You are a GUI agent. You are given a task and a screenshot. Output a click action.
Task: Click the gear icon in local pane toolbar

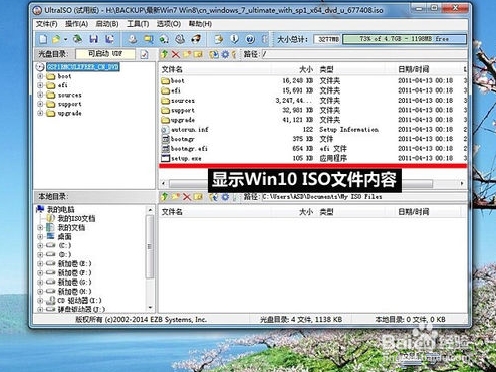(x=225, y=197)
